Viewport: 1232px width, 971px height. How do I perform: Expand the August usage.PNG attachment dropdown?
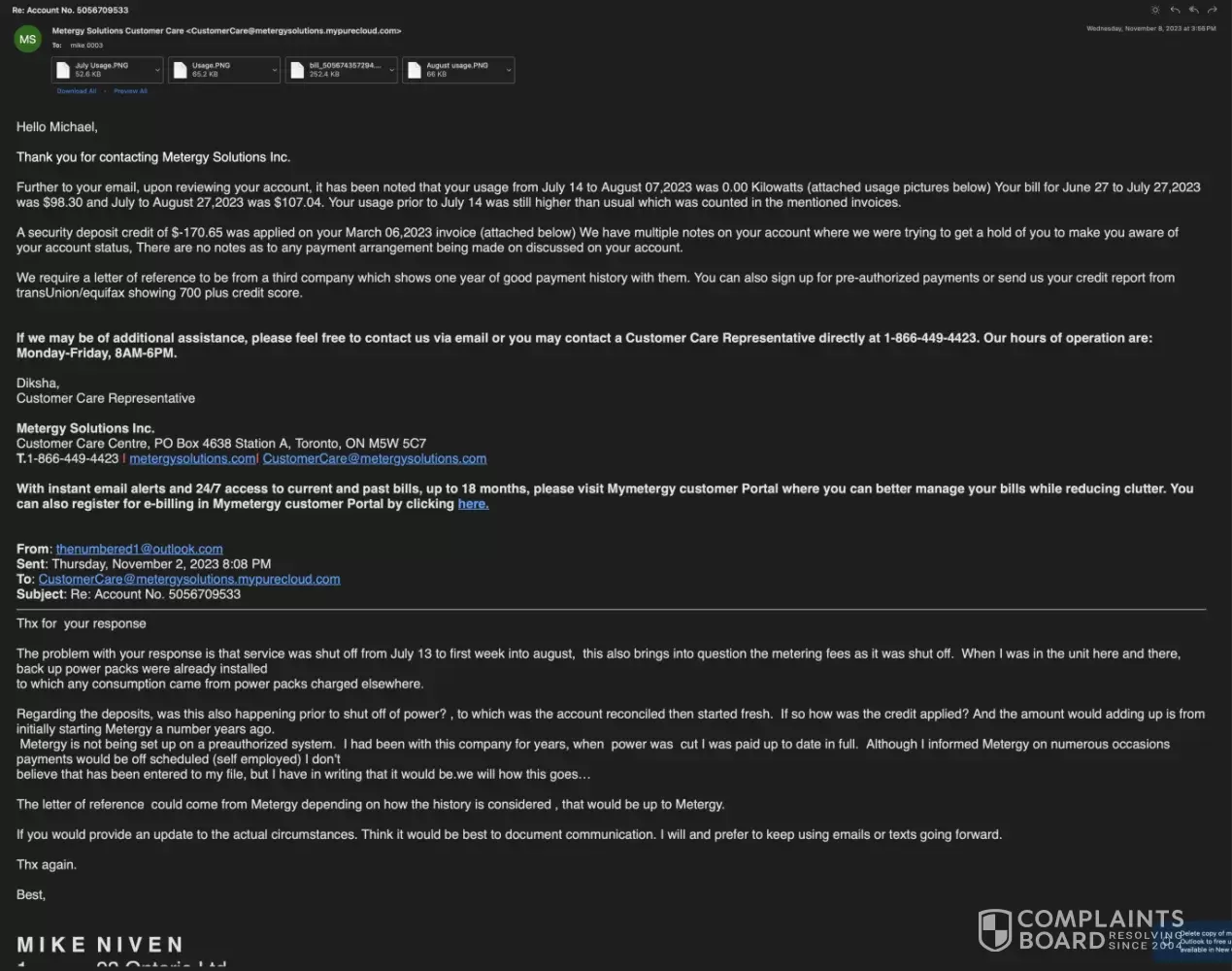pos(508,70)
